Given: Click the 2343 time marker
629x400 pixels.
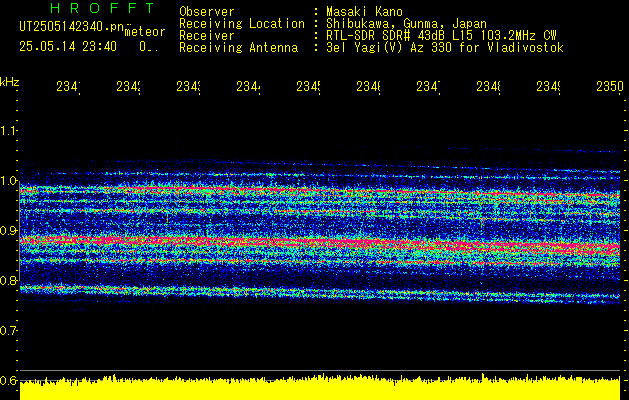Looking at the screenshot, I should (188, 87).
